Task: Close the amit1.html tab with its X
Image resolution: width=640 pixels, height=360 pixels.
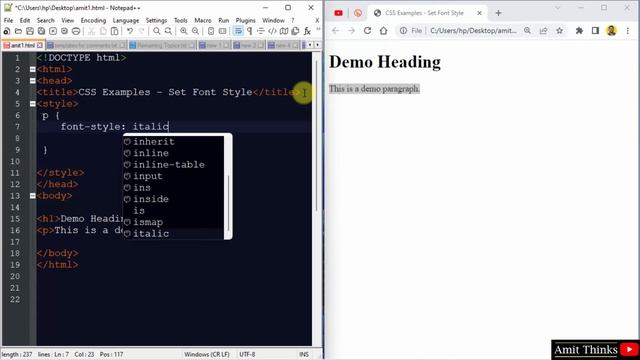Action: [x=40, y=45]
